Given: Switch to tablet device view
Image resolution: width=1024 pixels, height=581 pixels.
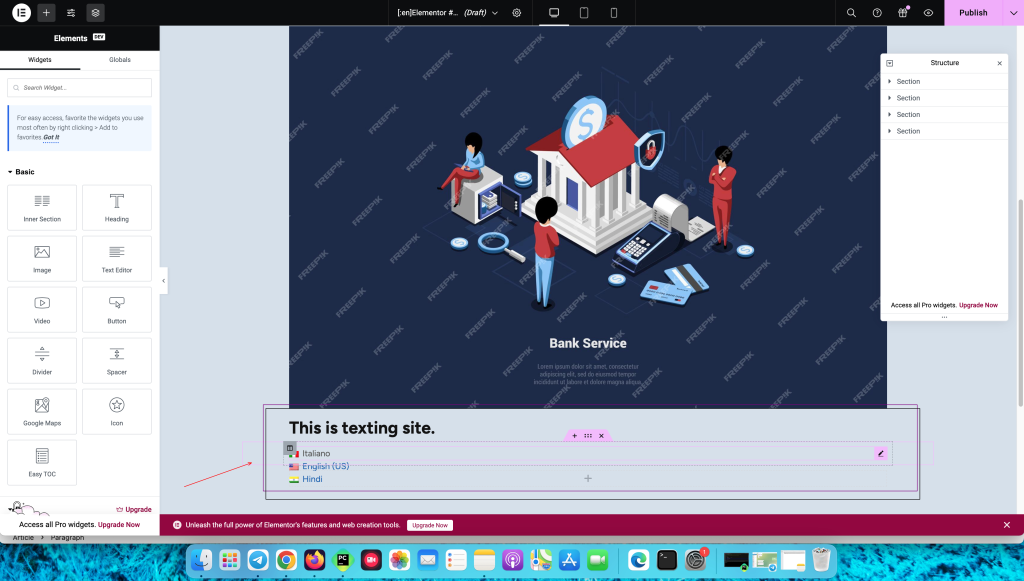Looking at the screenshot, I should coord(584,12).
